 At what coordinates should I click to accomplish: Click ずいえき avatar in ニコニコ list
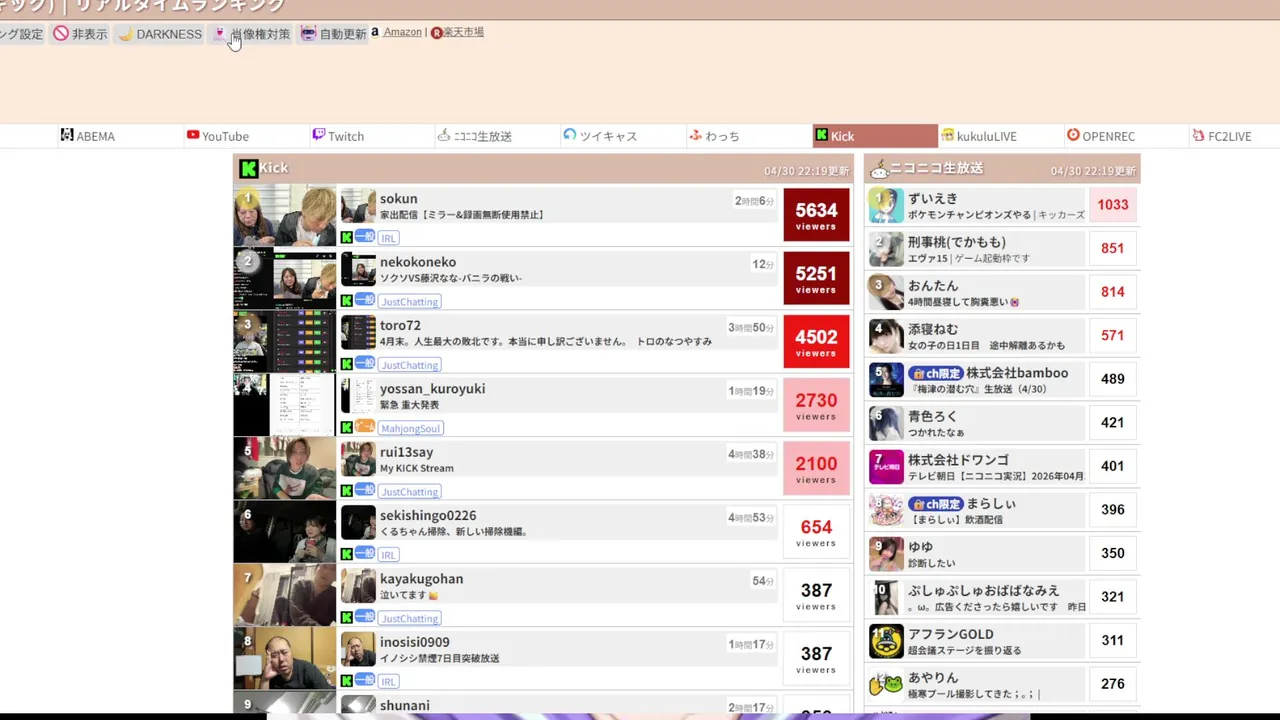point(886,205)
